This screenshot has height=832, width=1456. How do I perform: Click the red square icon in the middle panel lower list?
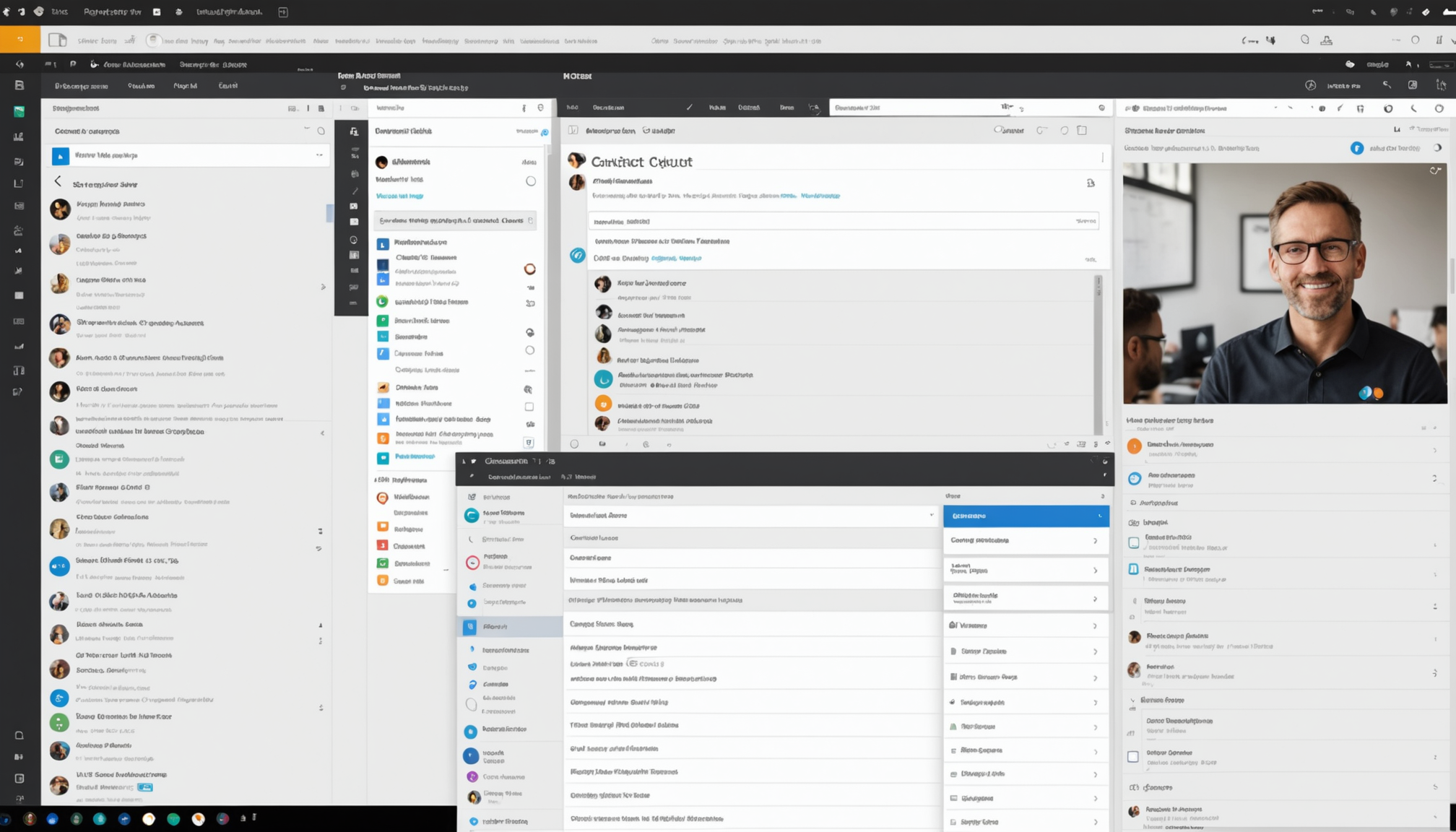click(x=383, y=545)
